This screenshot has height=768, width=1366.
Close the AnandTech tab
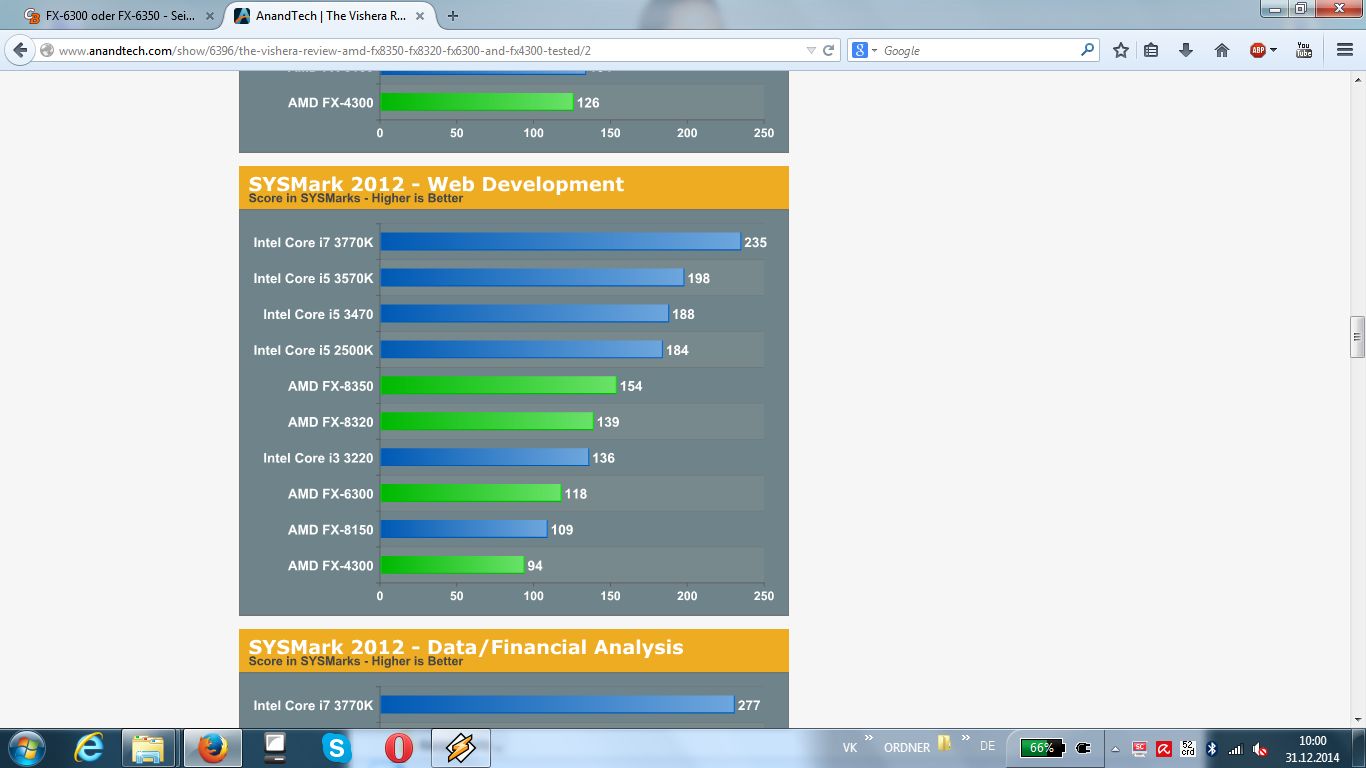point(420,16)
